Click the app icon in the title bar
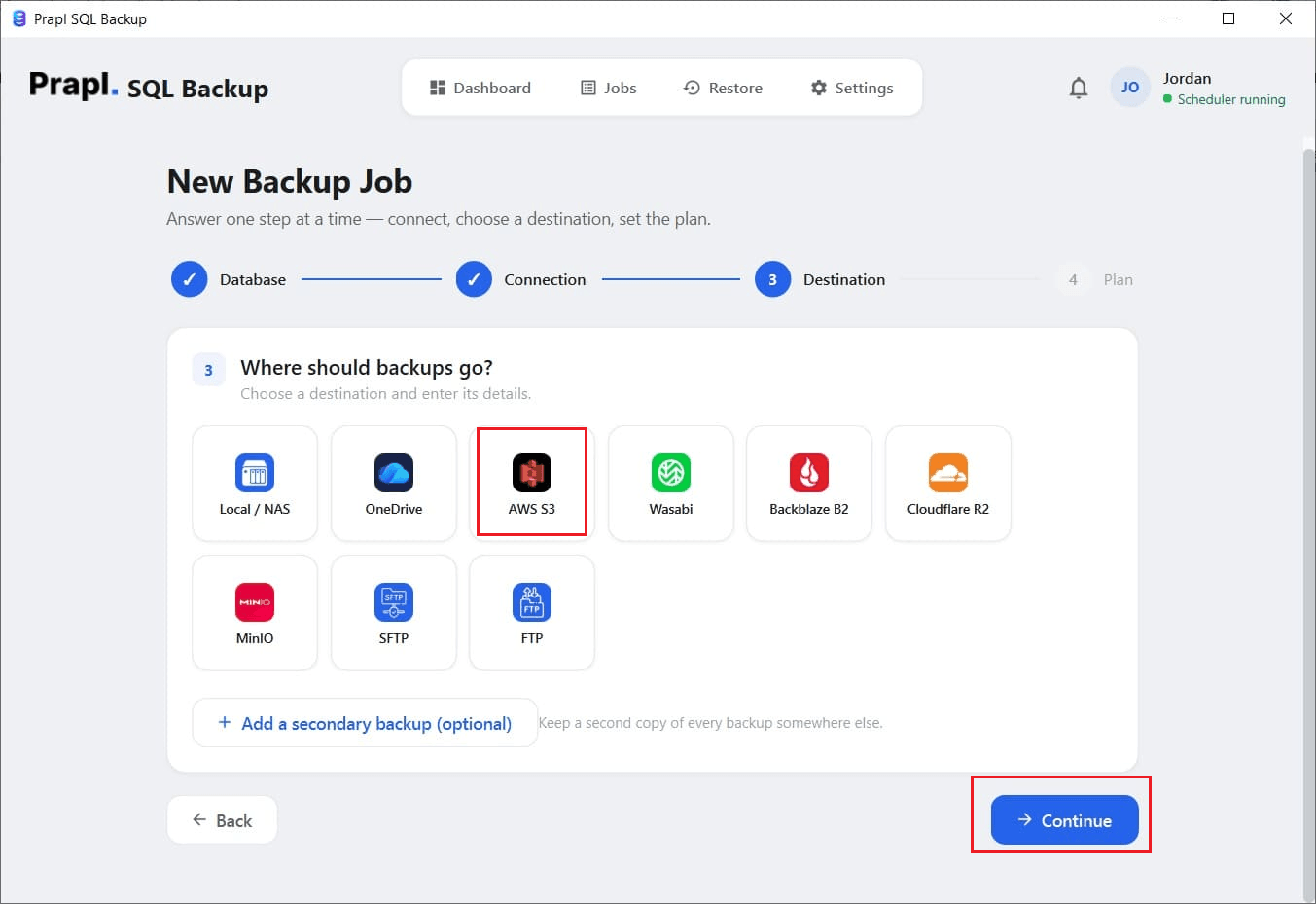Screen dimensions: 1316x904 [x=18, y=18]
